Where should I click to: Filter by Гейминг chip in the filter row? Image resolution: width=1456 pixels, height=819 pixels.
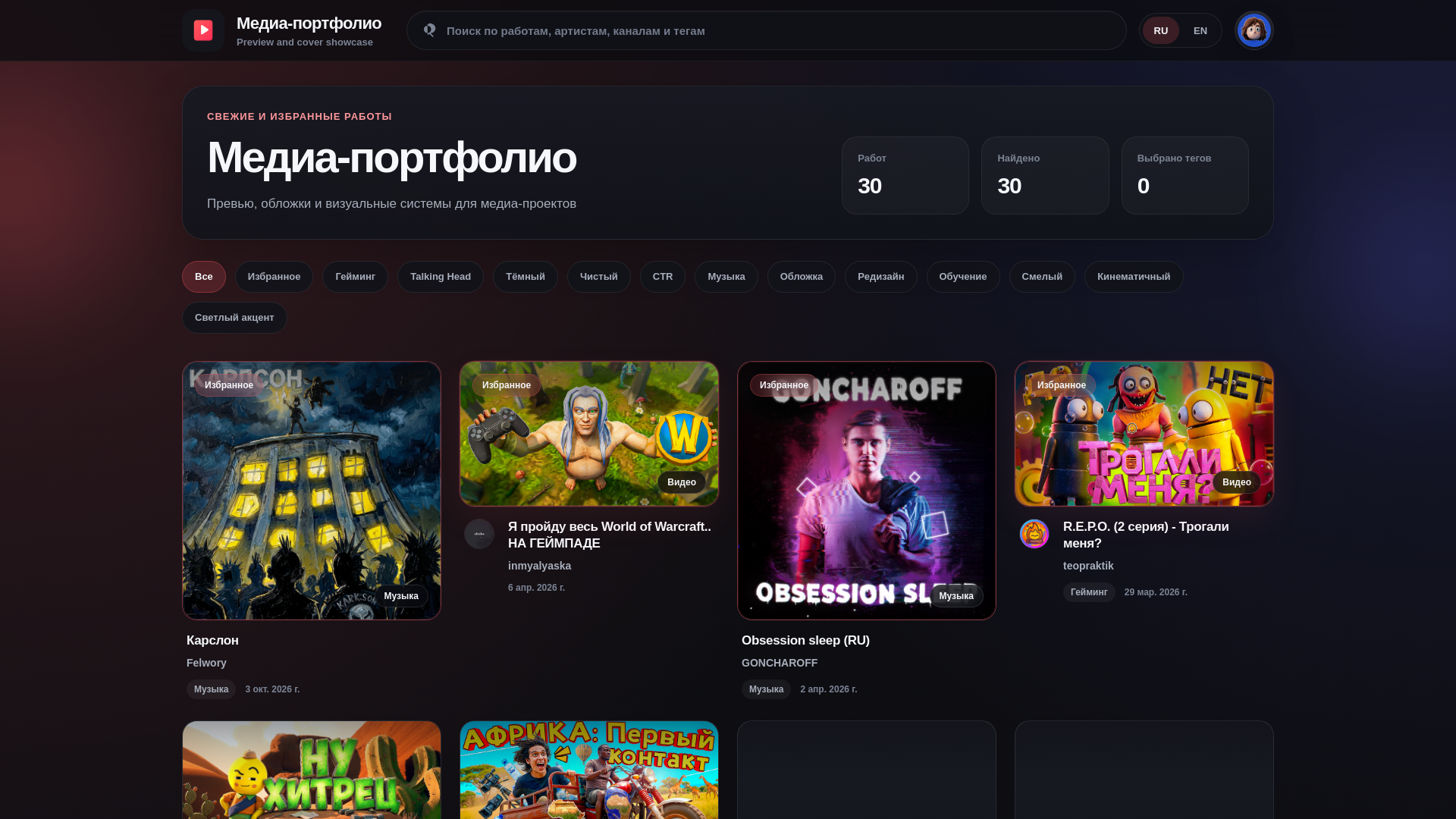click(x=355, y=277)
